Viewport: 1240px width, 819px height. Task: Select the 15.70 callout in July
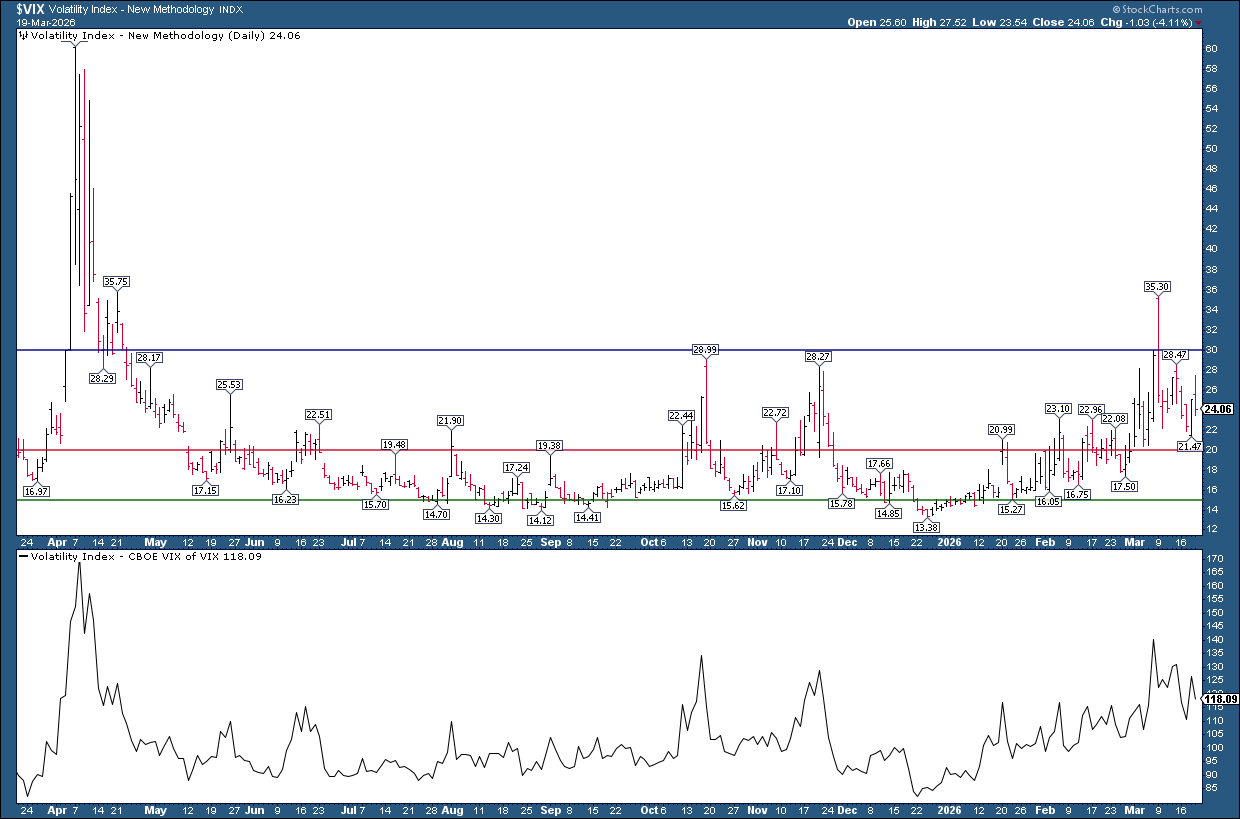[375, 506]
